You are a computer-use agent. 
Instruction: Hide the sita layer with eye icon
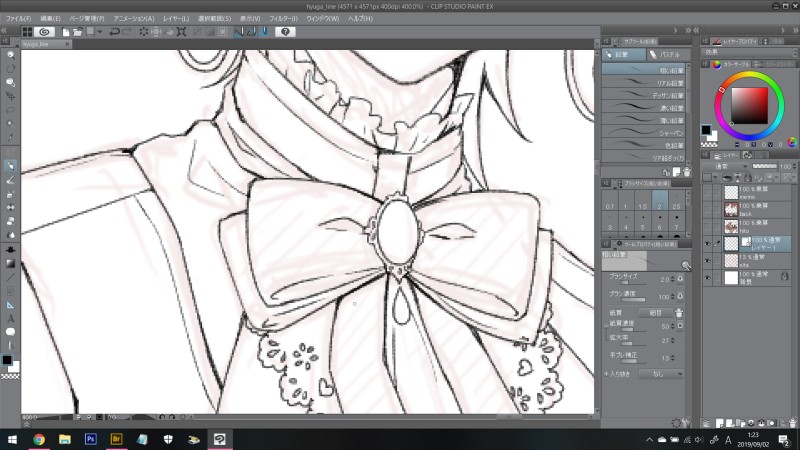pyautogui.click(x=707, y=261)
